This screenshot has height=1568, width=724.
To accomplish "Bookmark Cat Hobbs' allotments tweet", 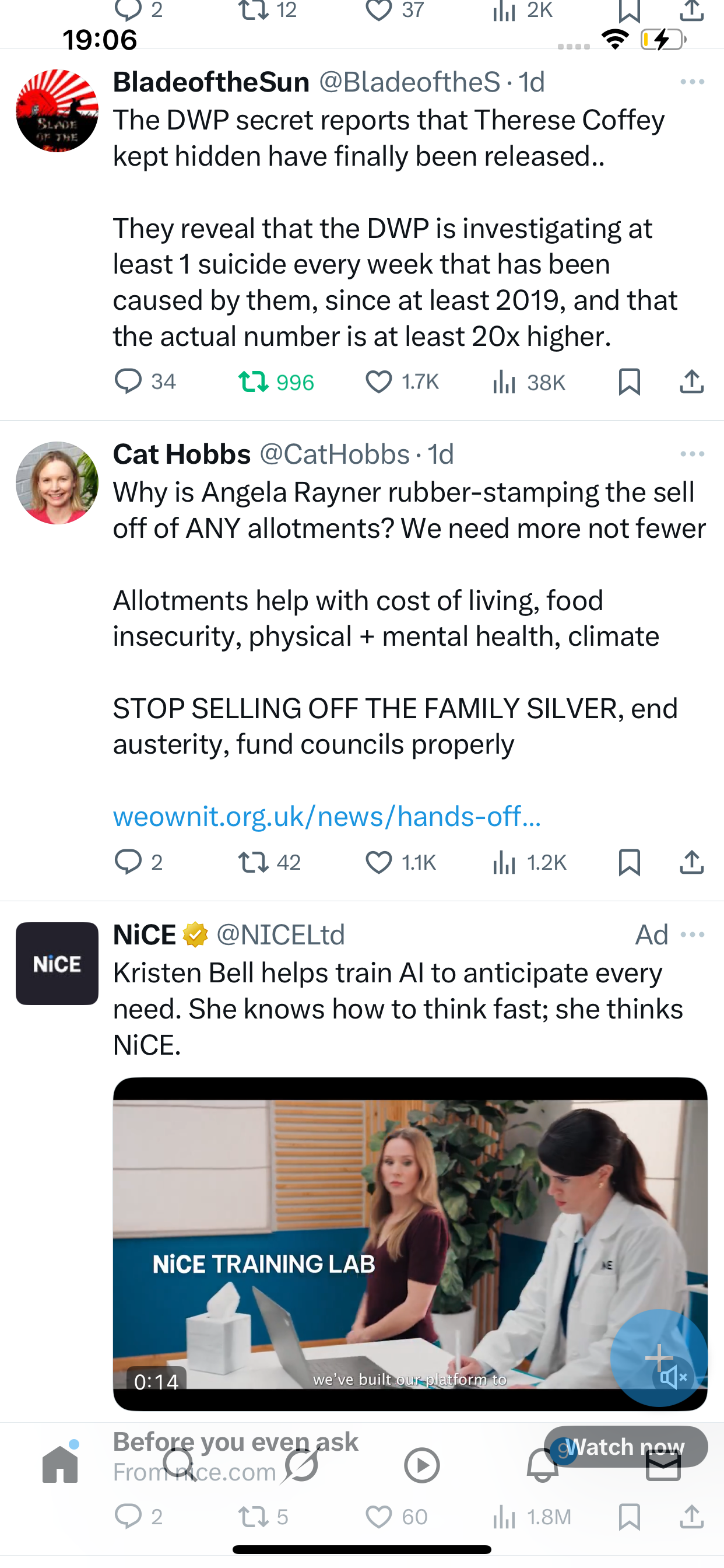I will [629, 863].
